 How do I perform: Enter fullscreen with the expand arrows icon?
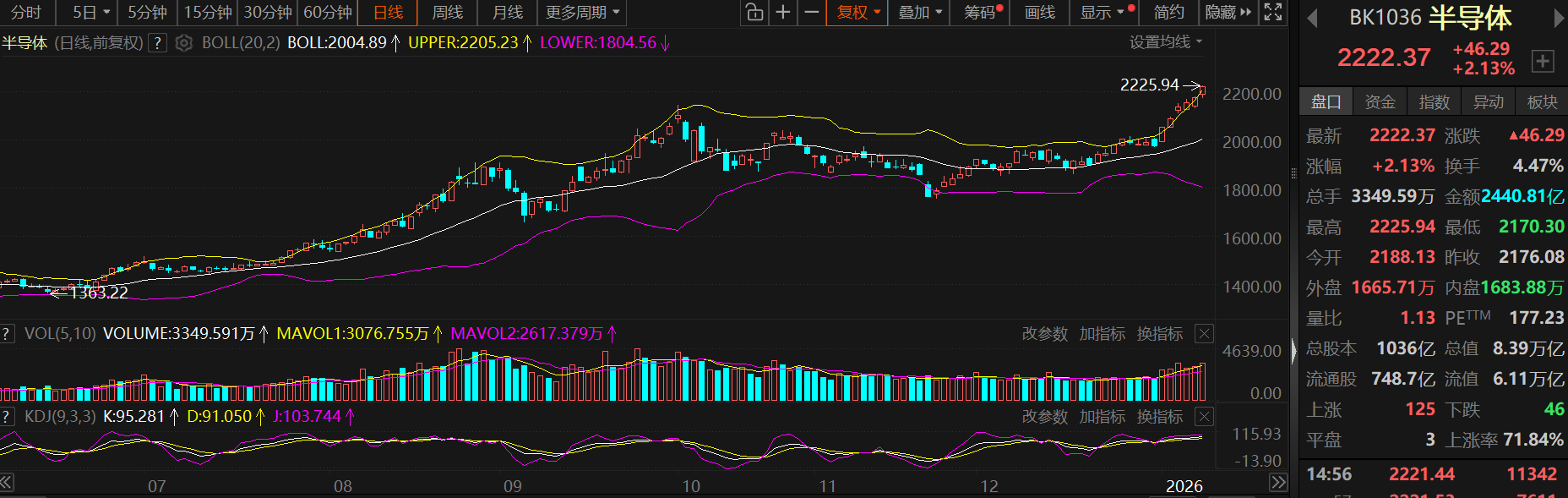pos(1272,13)
